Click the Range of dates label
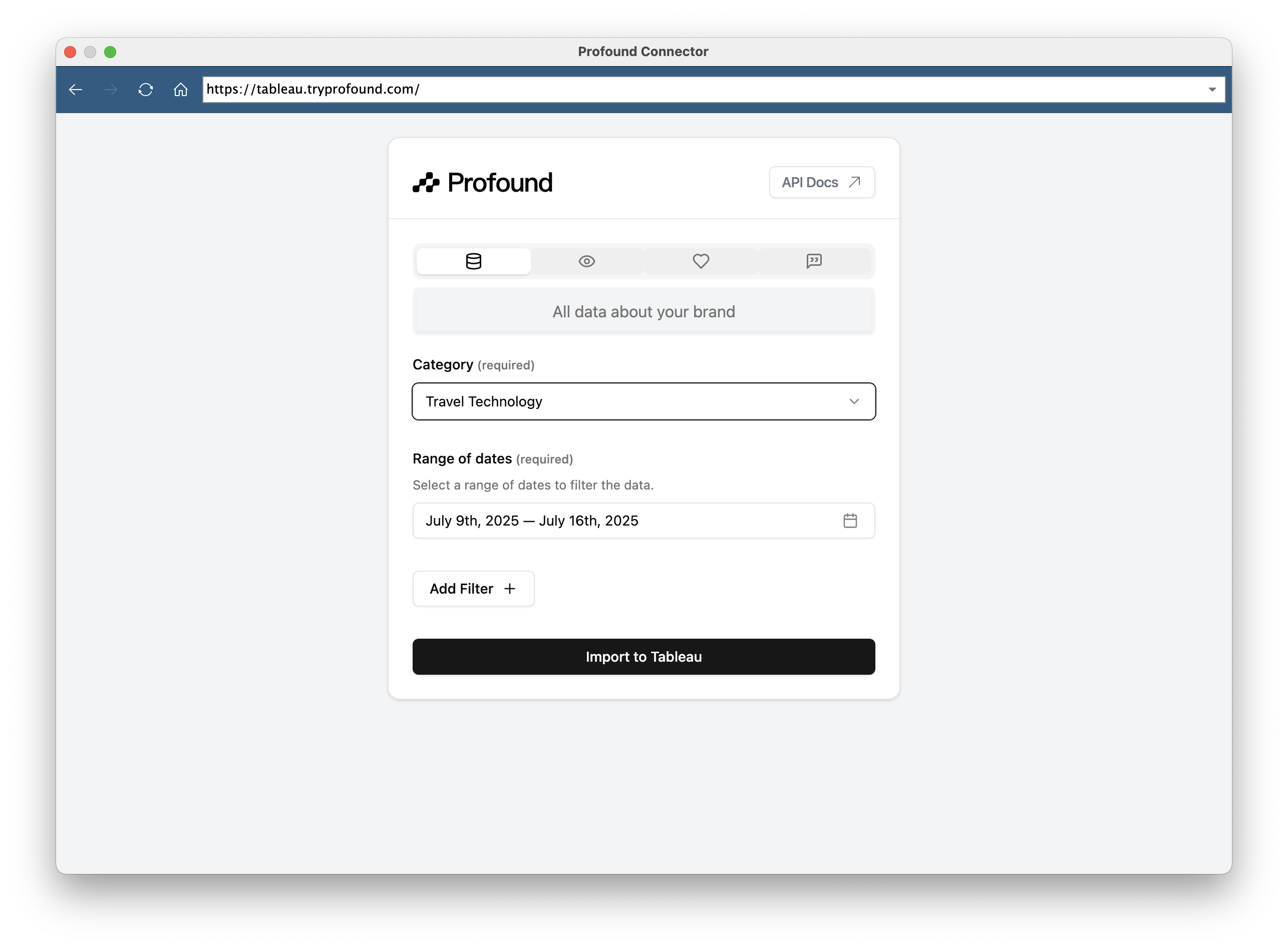 (x=462, y=458)
